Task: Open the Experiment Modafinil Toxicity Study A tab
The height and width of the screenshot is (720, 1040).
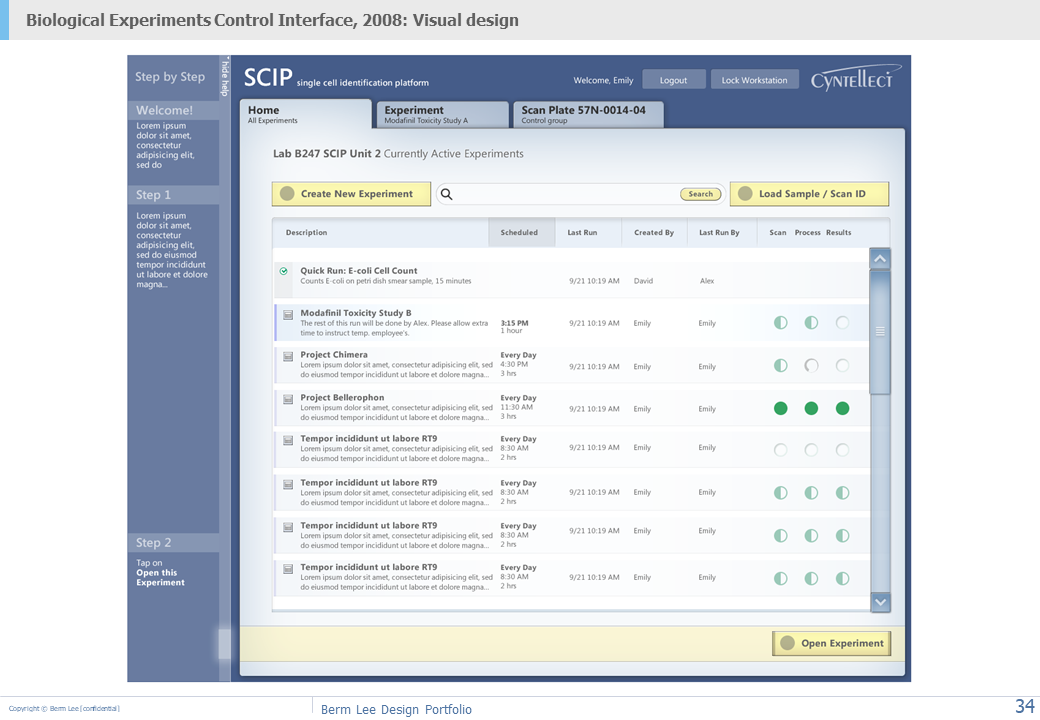Action: click(x=443, y=114)
